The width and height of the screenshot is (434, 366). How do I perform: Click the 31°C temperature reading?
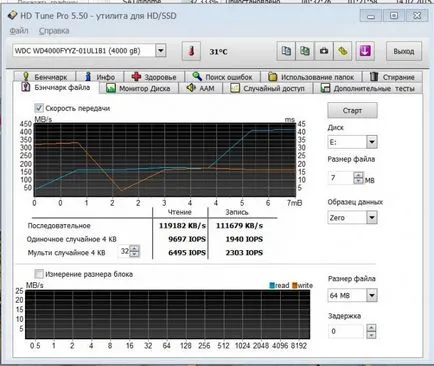(218, 52)
